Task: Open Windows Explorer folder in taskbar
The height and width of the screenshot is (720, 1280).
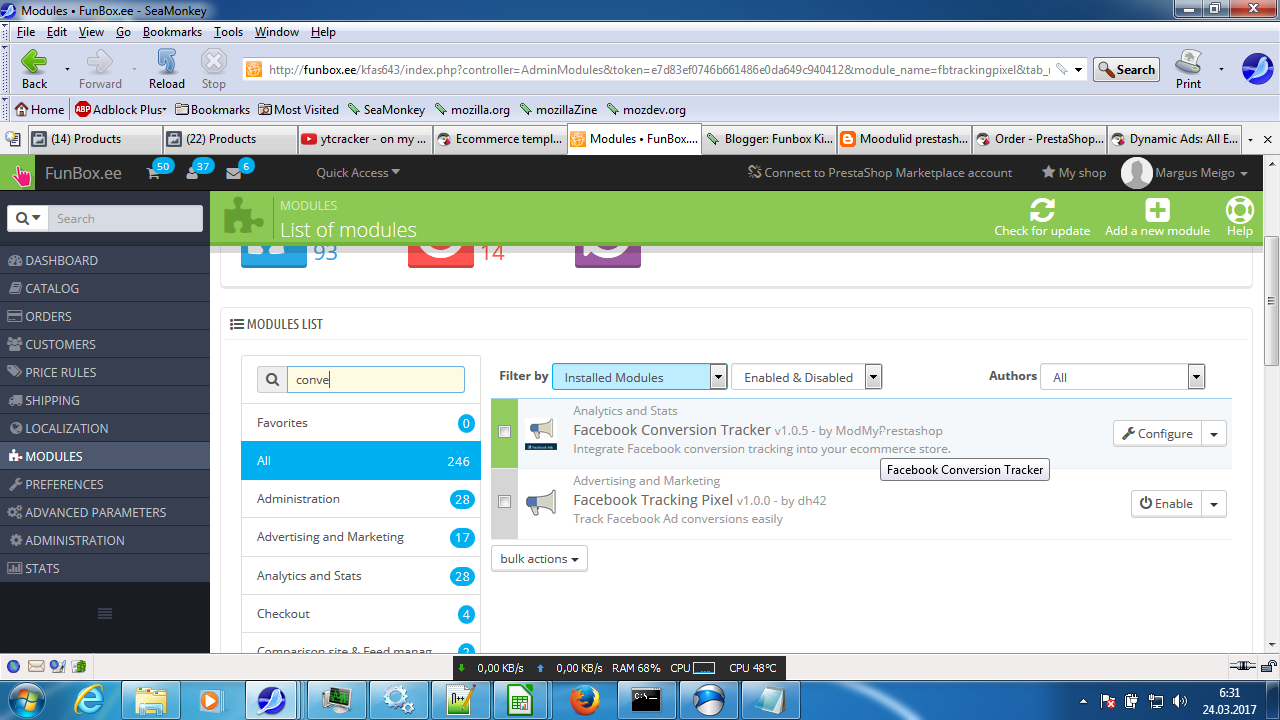Action: (150, 699)
